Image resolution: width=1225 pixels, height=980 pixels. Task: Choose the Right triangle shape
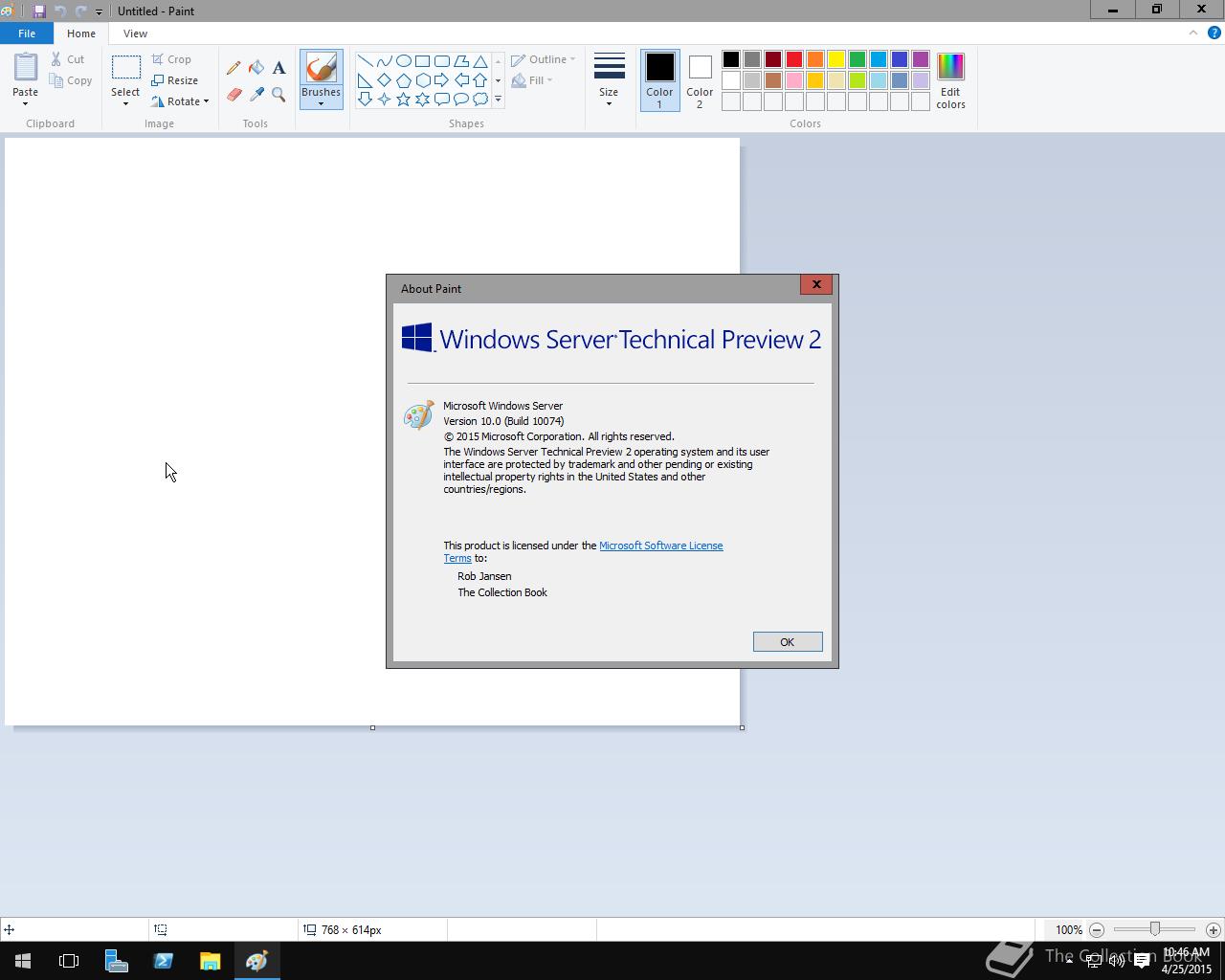[x=365, y=80]
